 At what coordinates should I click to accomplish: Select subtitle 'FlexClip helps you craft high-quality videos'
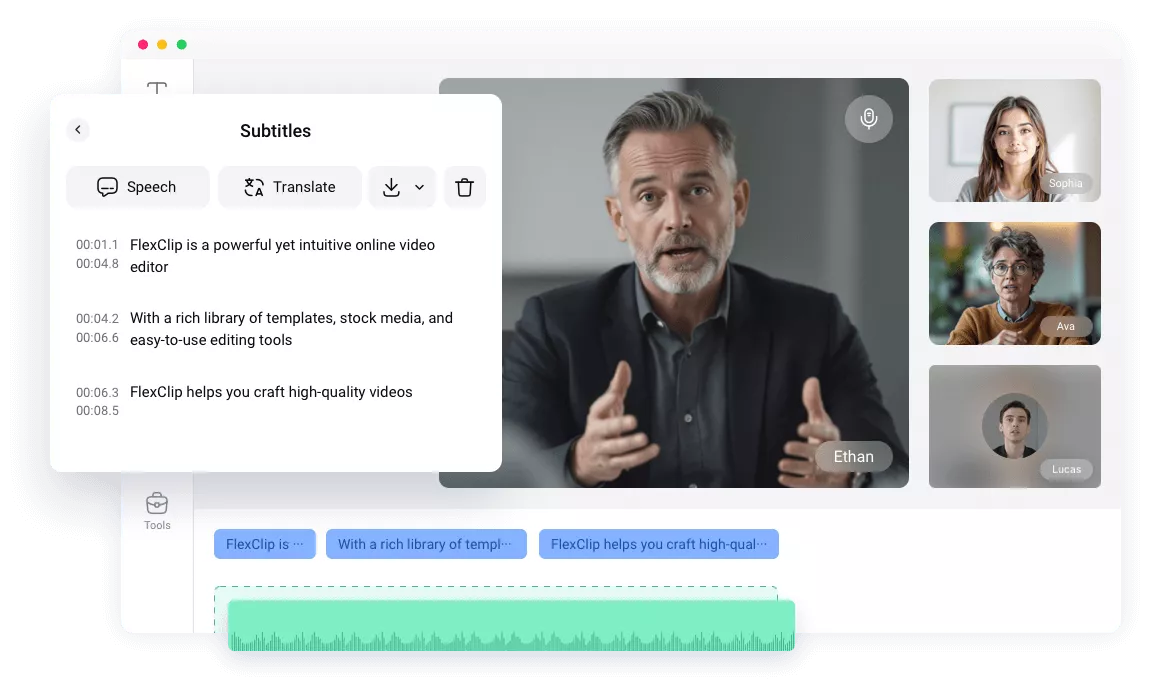click(271, 392)
